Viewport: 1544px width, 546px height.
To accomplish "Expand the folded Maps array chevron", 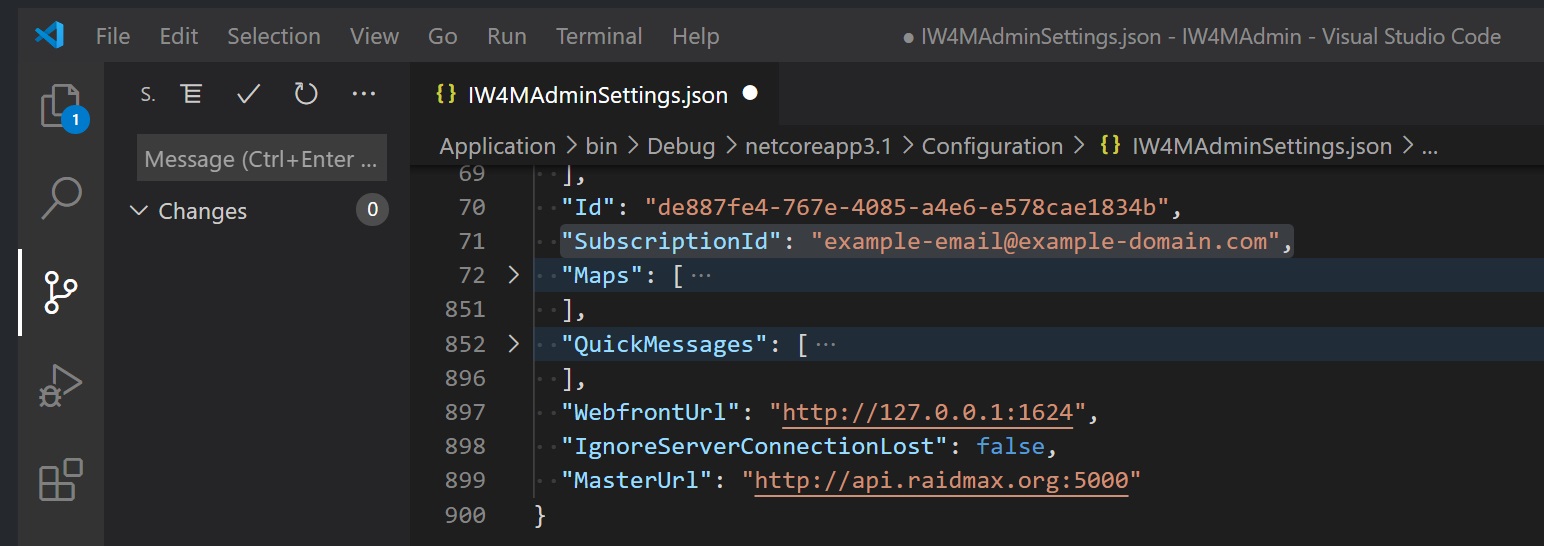I will click(513, 275).
